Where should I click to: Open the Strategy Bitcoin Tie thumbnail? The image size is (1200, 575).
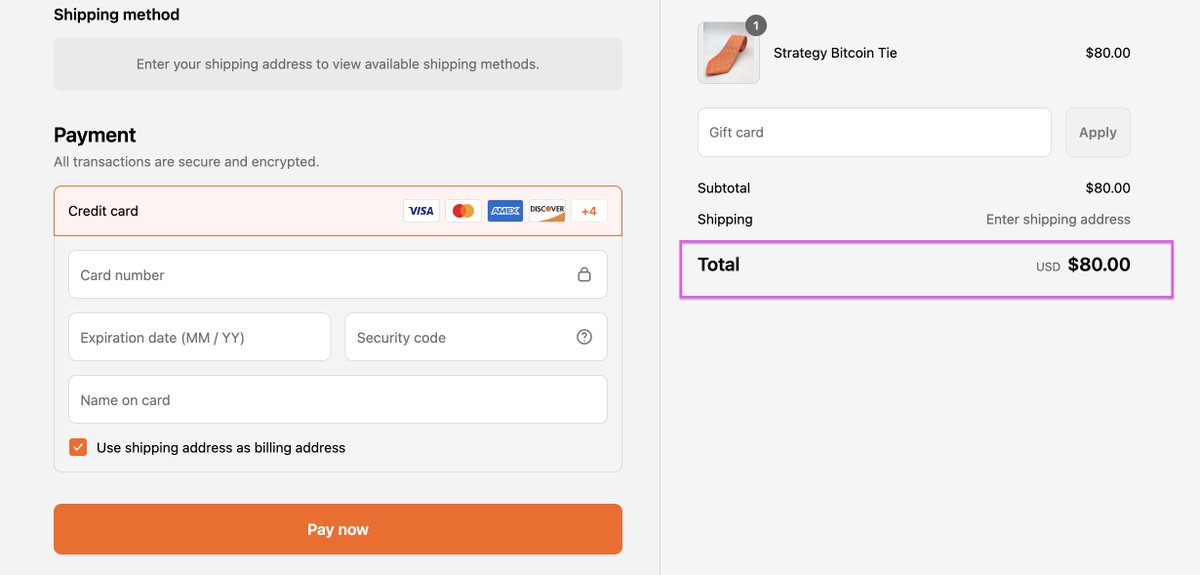click(728, 53)
